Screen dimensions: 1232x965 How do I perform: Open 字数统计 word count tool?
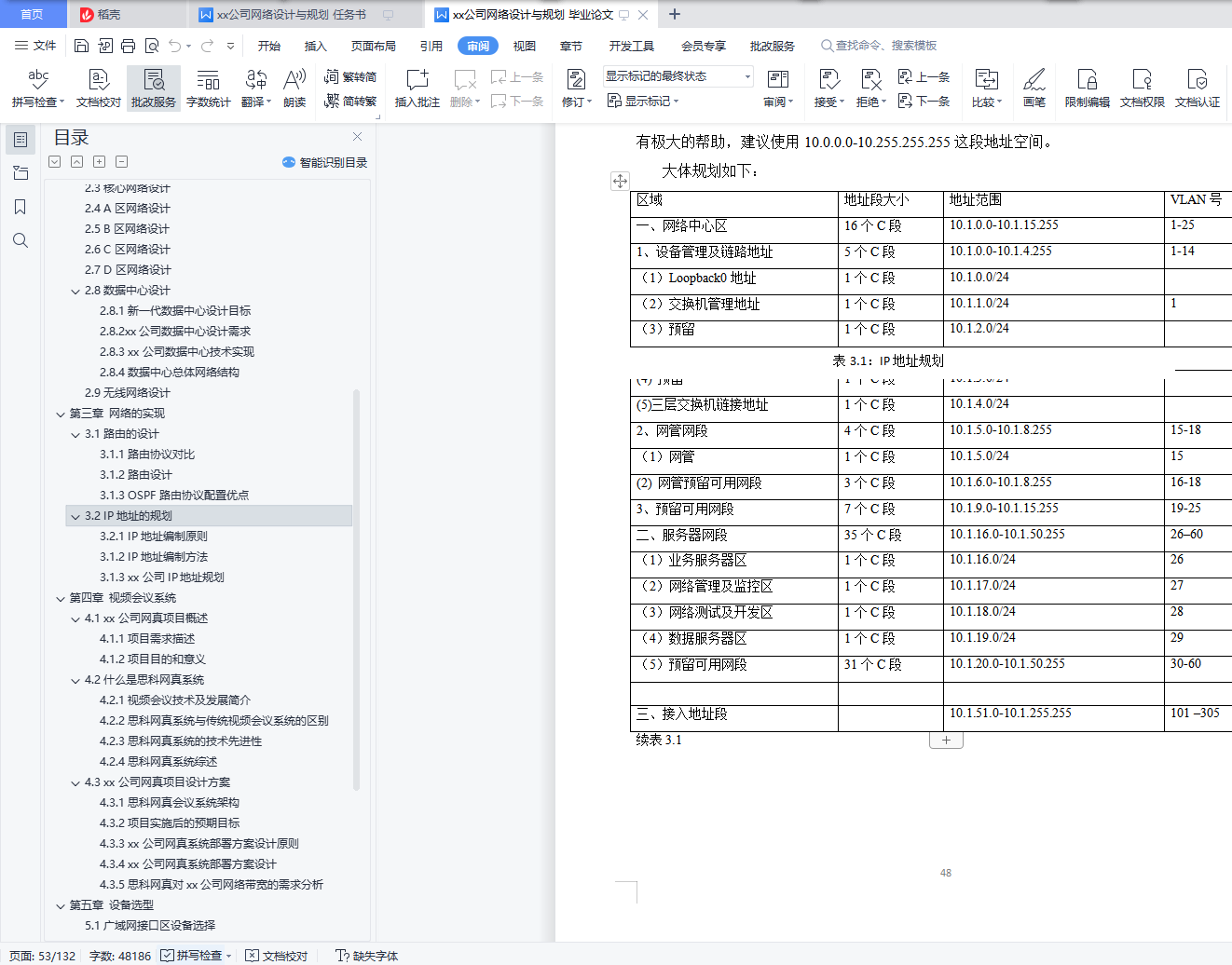click(209, 88)
